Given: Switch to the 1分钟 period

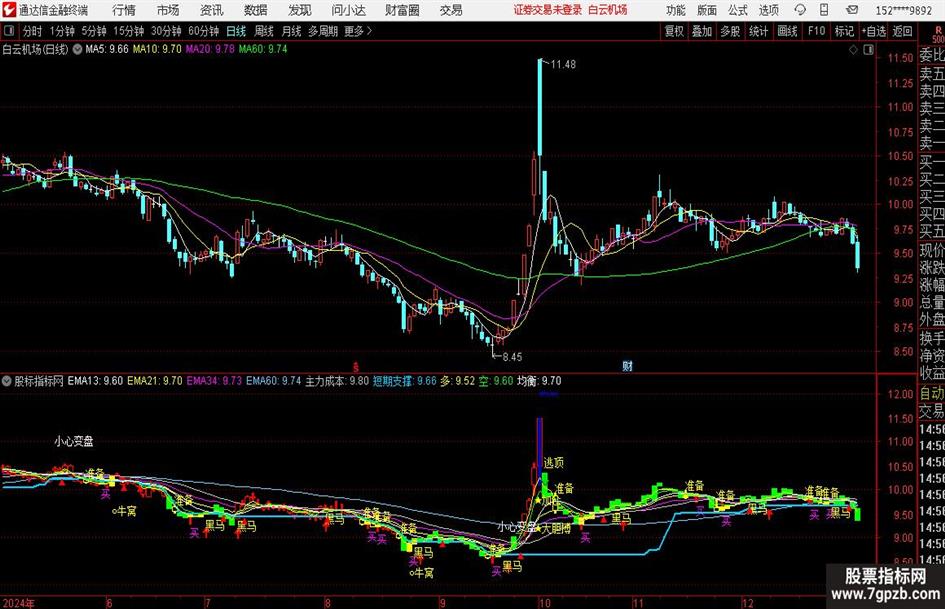Looking at the screenshot, I should (62, 31).
